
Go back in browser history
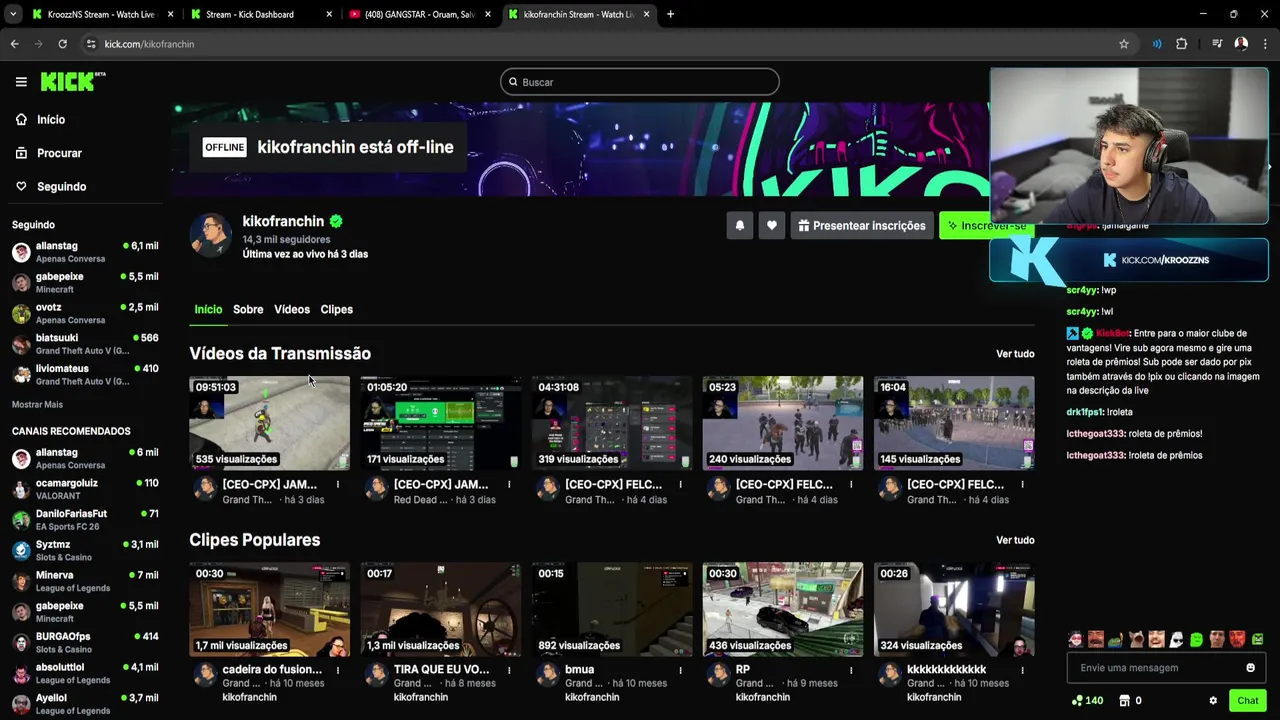14,44
